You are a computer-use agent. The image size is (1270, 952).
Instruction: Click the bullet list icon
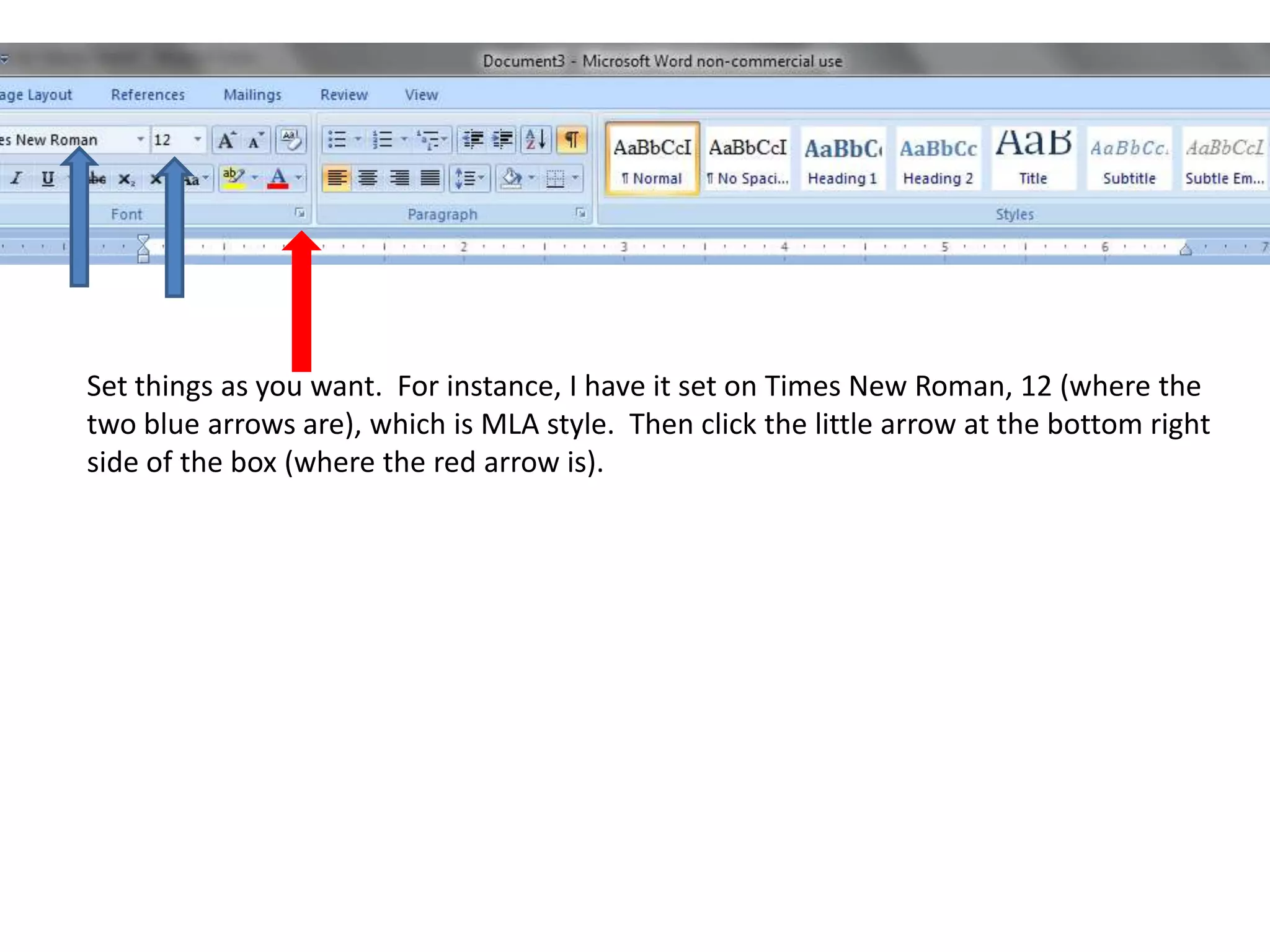pos(337,140)
